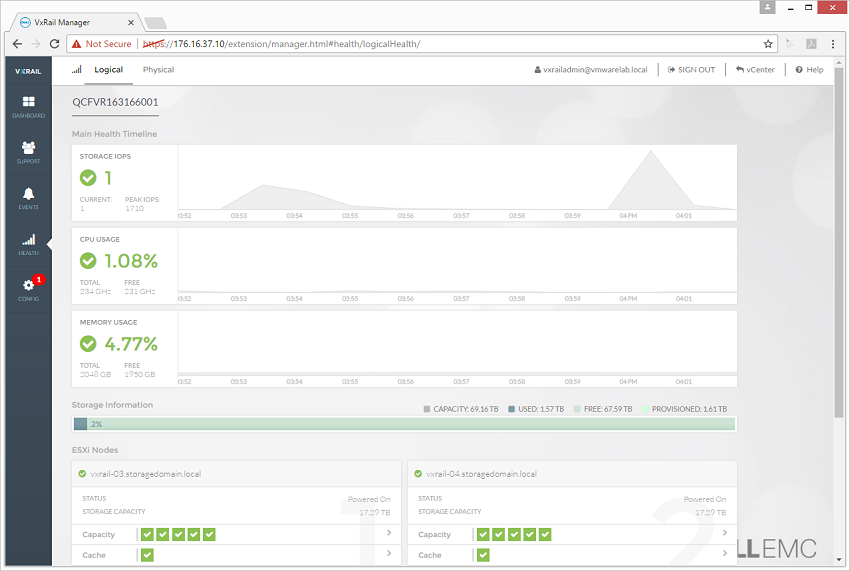Screen dimensions: 850x571
Task: Open the Config gear icon
Action: (x=28, y=285)
